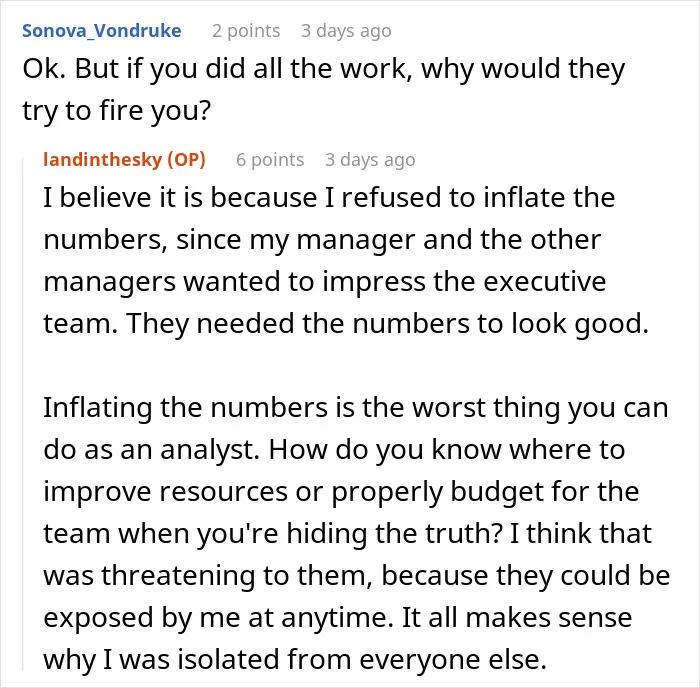Click the text 'try to fire you?'
The image size is (700, 688).
[x=117, y=111]
